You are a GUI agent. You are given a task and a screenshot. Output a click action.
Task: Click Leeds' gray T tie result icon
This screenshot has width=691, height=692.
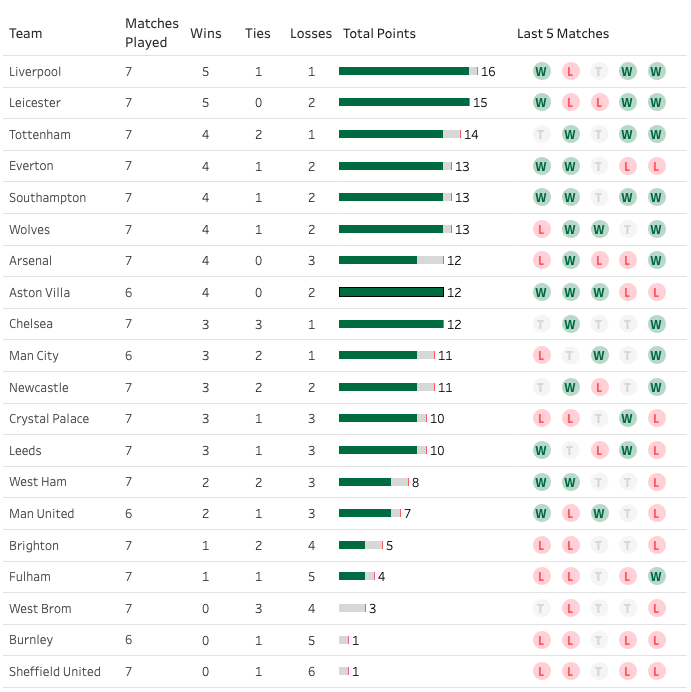click(x=570, y=450)
